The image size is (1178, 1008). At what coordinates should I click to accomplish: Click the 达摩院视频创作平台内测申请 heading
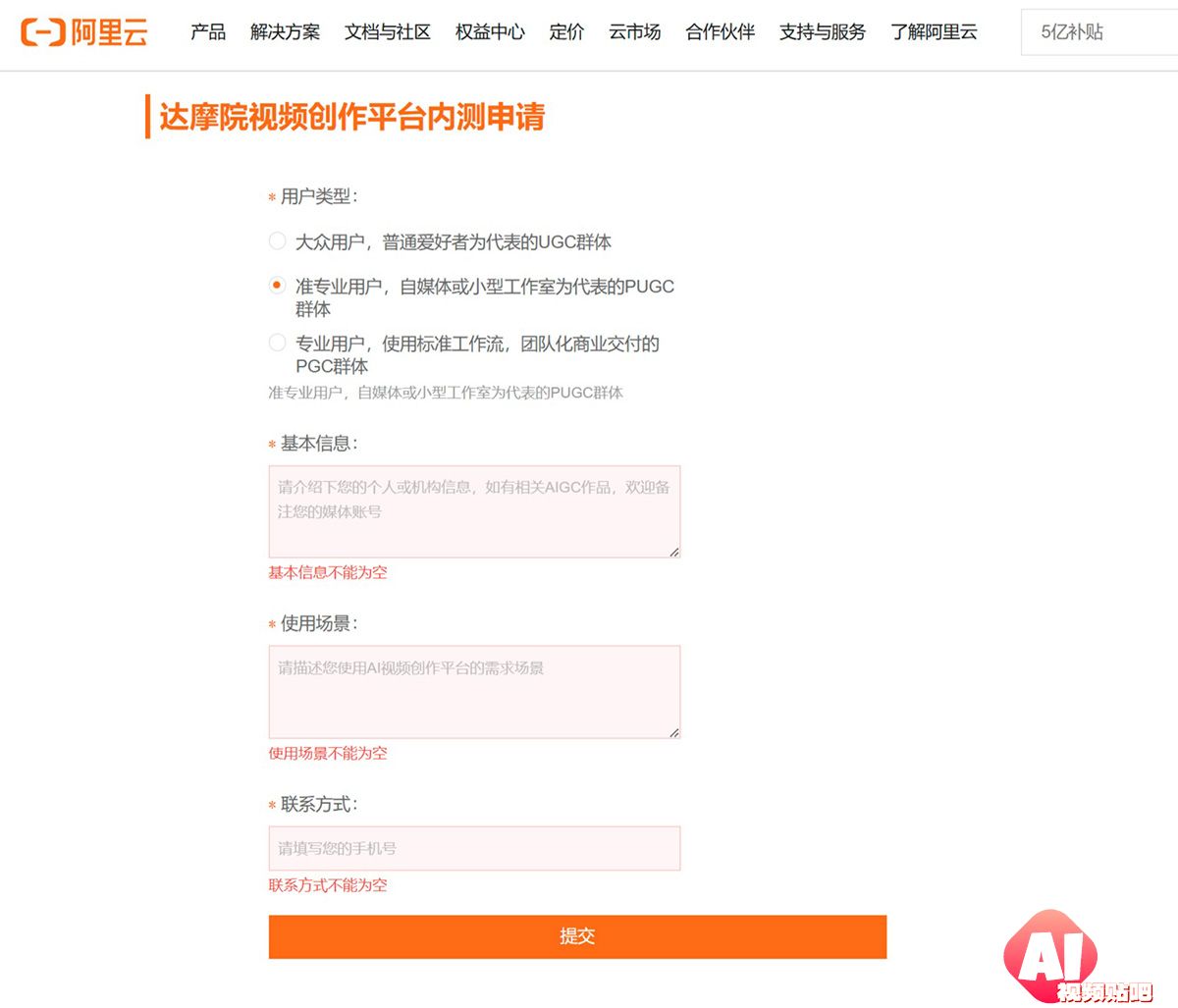pos(351,117)
